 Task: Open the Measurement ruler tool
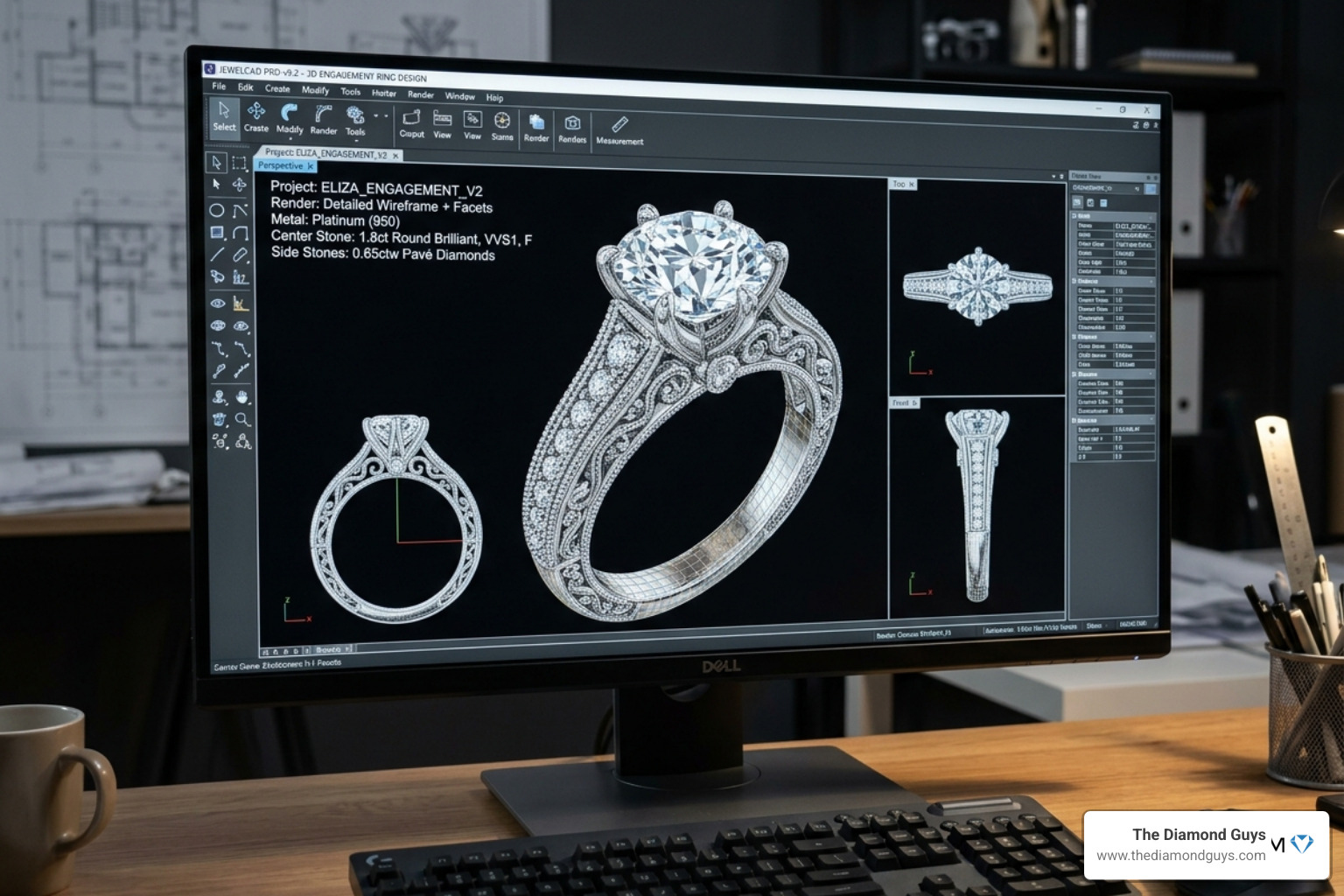[x=619, y=130]
